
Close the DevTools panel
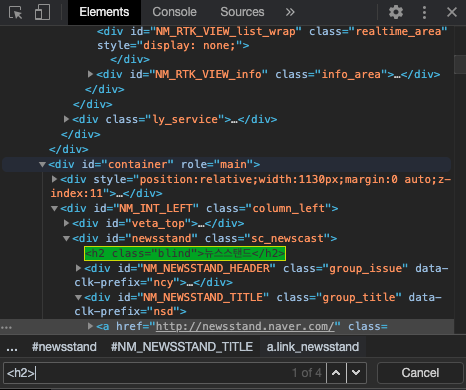pyautogui.click(x=452, y=12)
